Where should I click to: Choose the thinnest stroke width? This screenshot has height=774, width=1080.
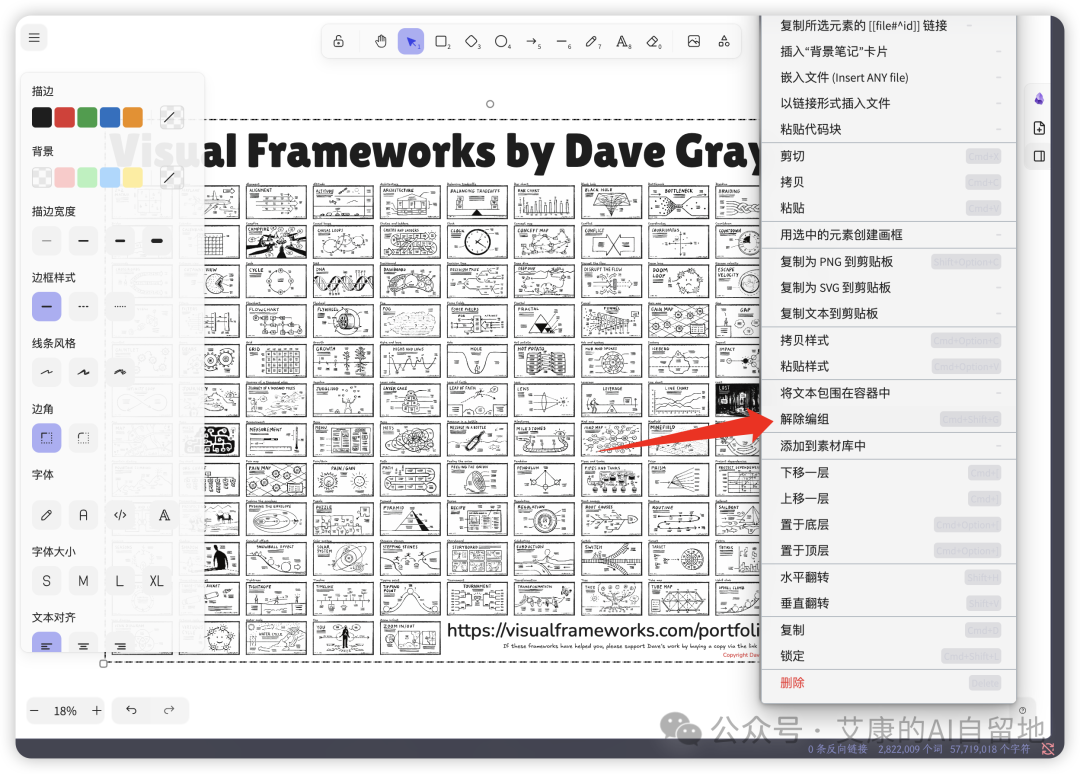(46, 241)
